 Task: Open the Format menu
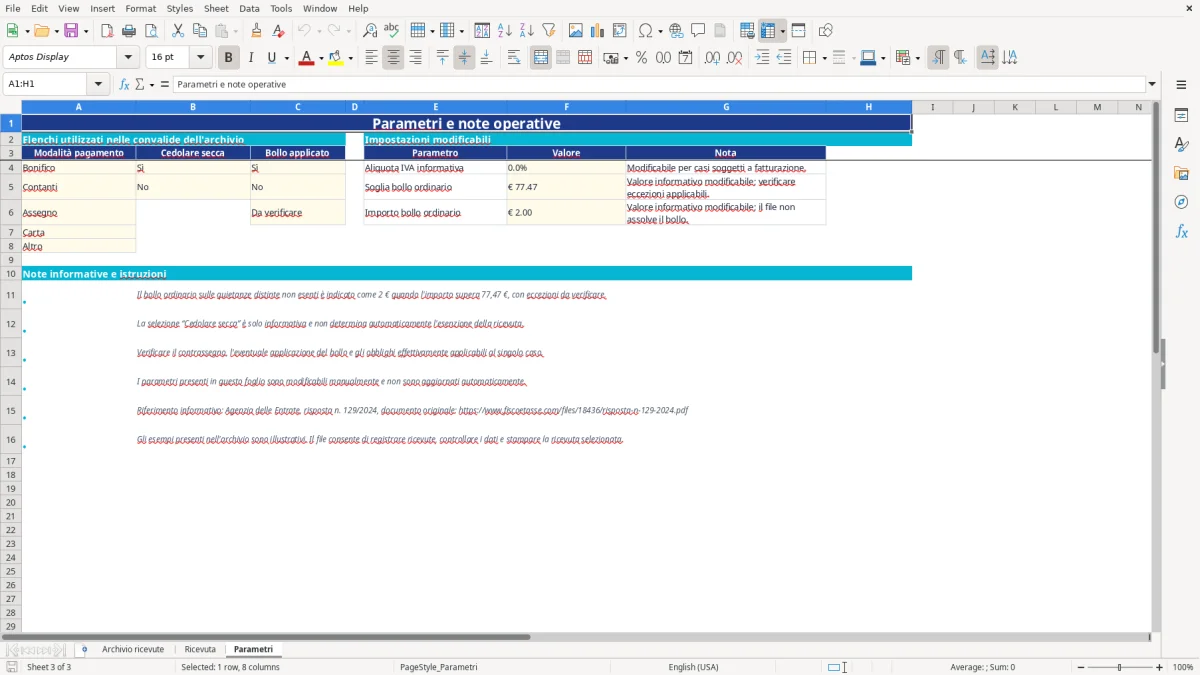[x=140, y=8]
